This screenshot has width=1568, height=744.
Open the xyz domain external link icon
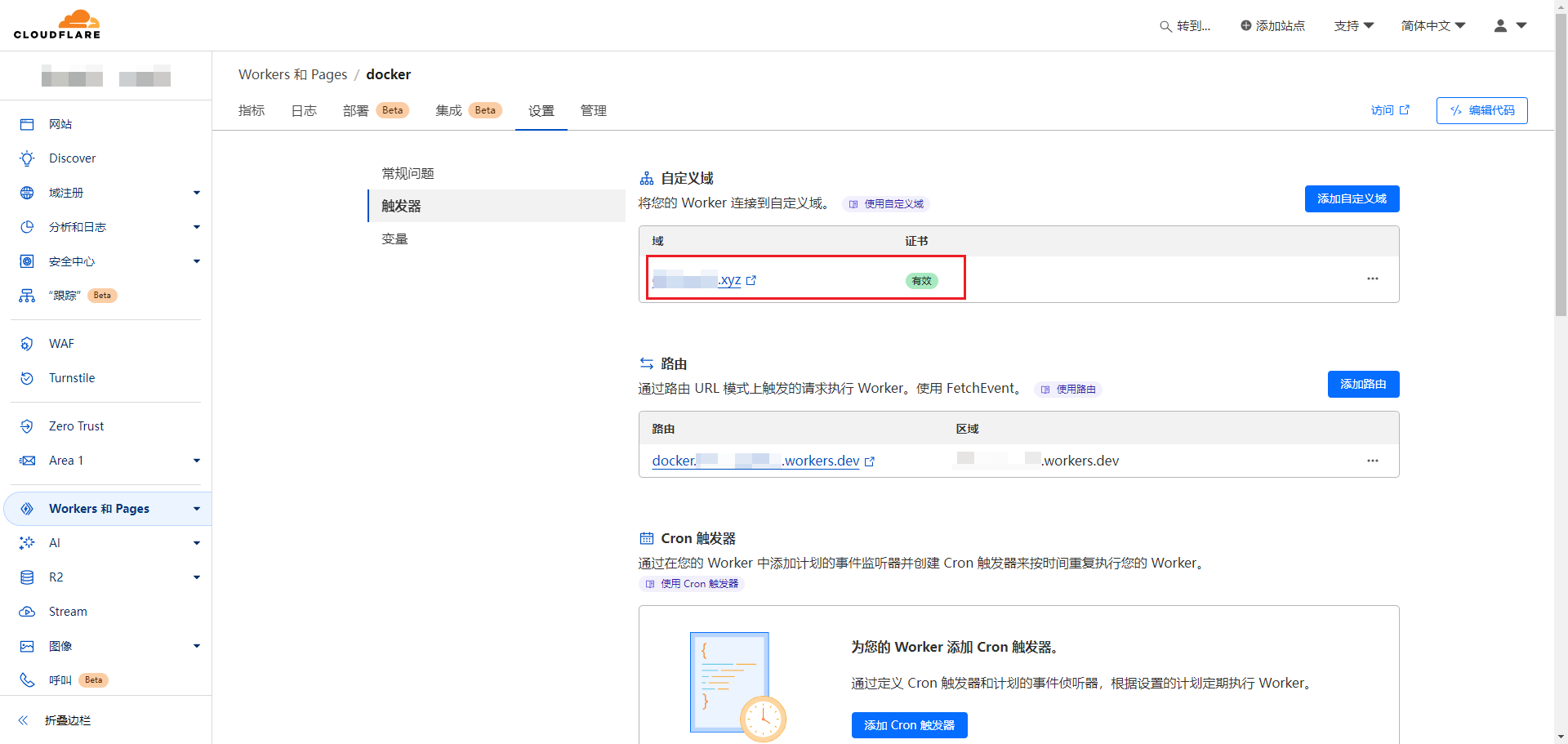pos(751,280)
